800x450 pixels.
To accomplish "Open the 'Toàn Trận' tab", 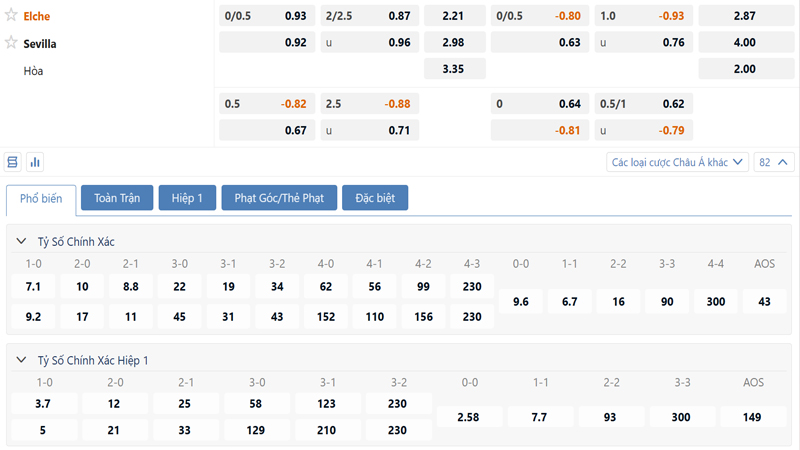I will pyautogui.click(x=117, y=198).
